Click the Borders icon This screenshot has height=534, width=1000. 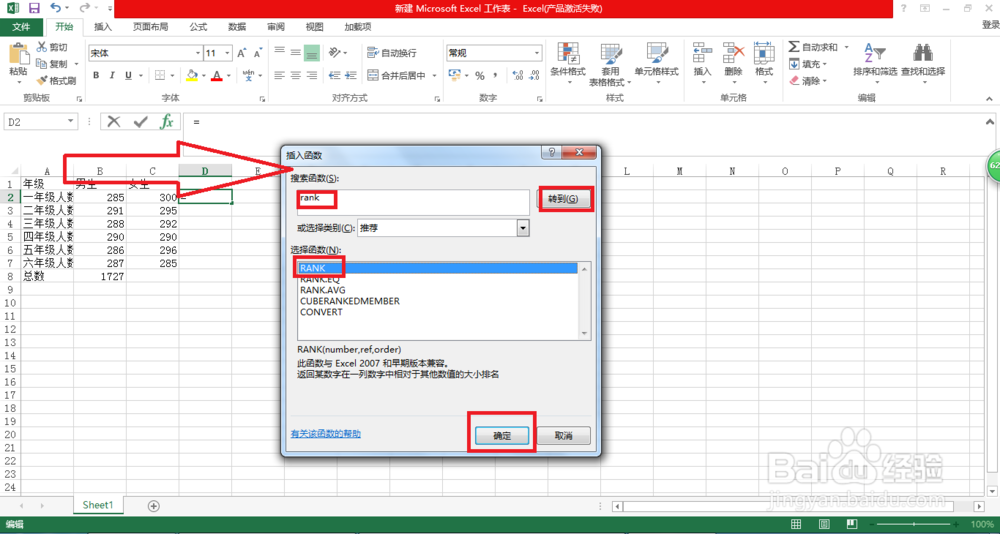pyautogui.click(x=161, y=75)
